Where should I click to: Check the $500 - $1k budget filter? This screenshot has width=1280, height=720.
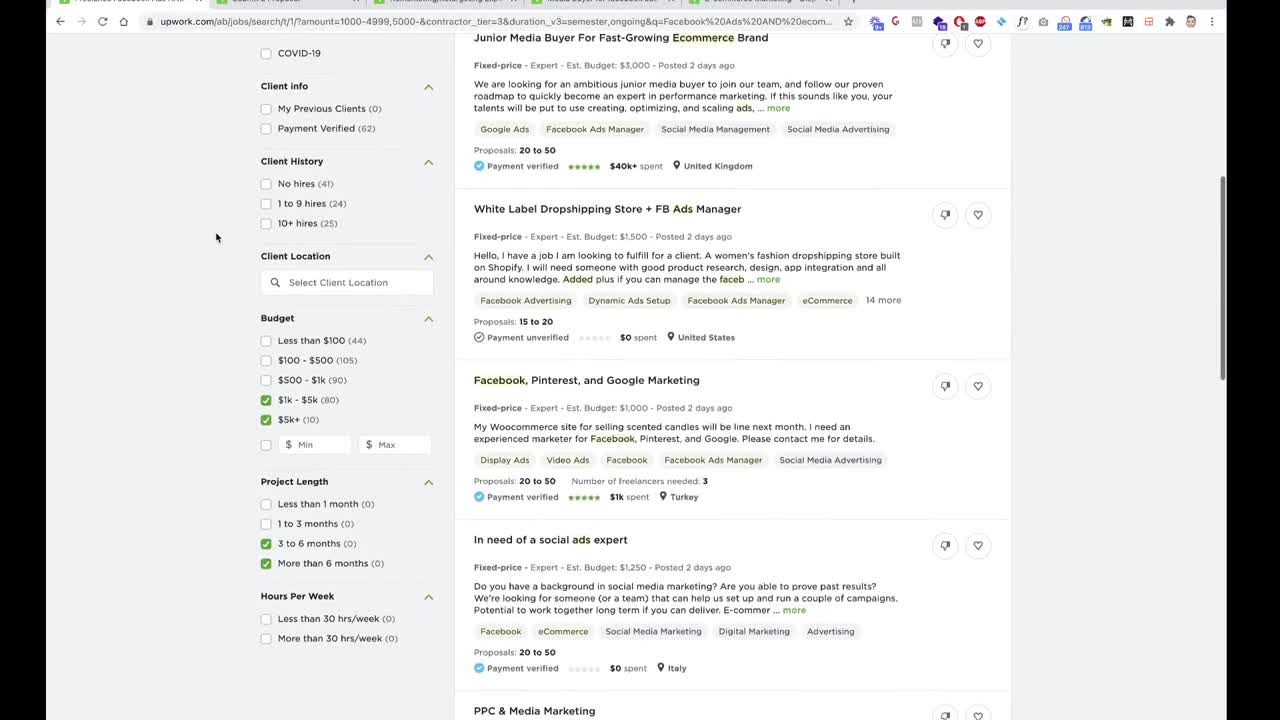click(x=266, y=380)
